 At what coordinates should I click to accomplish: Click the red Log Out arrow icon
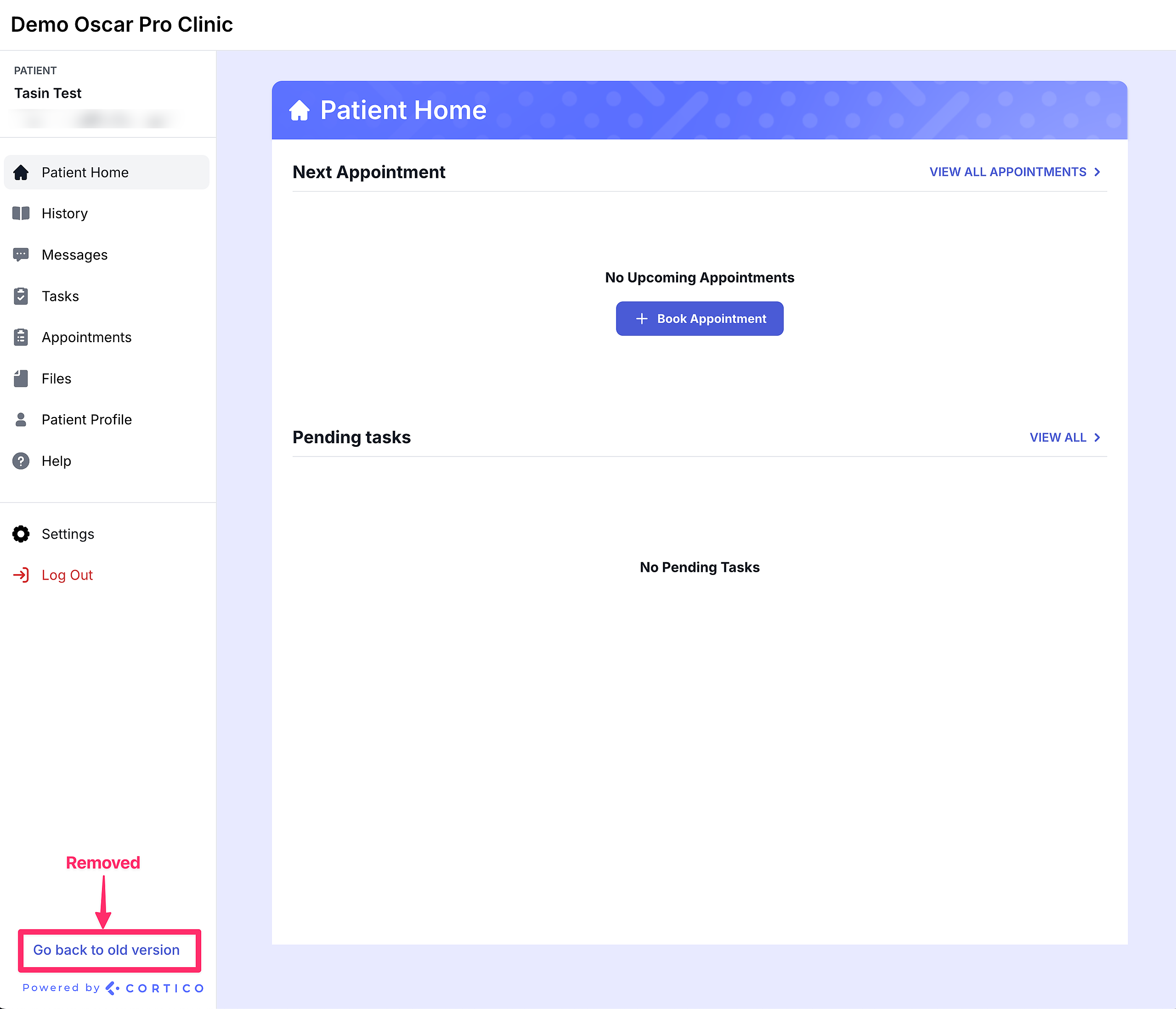point(21,575)
